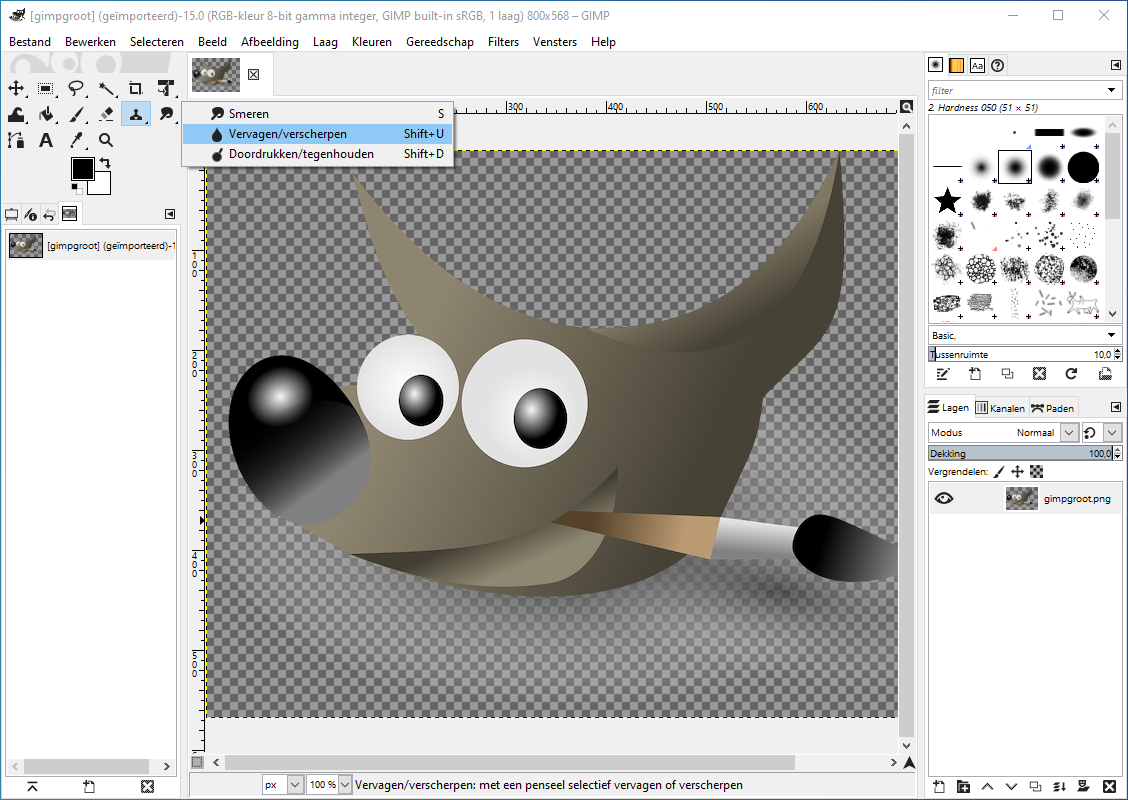1128x800 pixels.
Task: Select the Move tool in the toolbox
Action: pyautogui.click(x=16, y=89)
